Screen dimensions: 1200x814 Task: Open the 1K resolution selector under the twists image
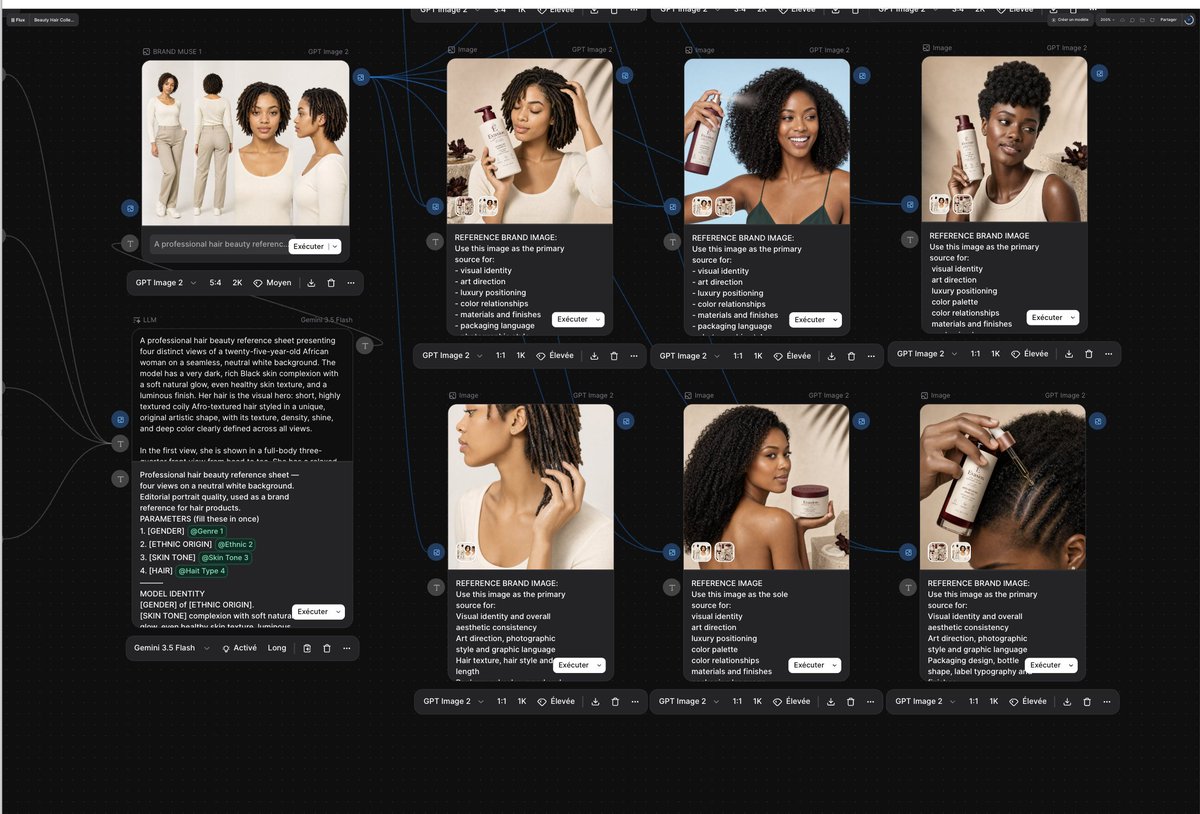tap(522, 702)
